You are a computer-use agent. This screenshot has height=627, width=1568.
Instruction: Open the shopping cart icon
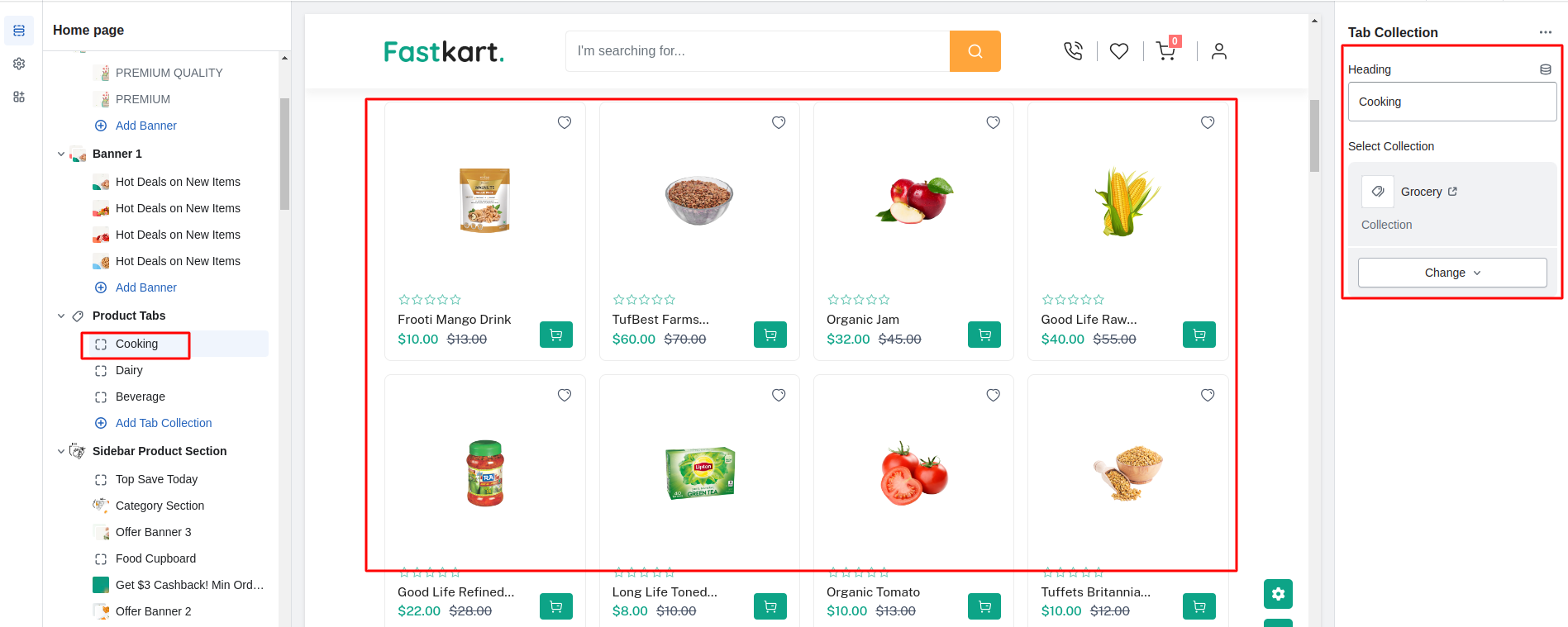(1165, 51)
